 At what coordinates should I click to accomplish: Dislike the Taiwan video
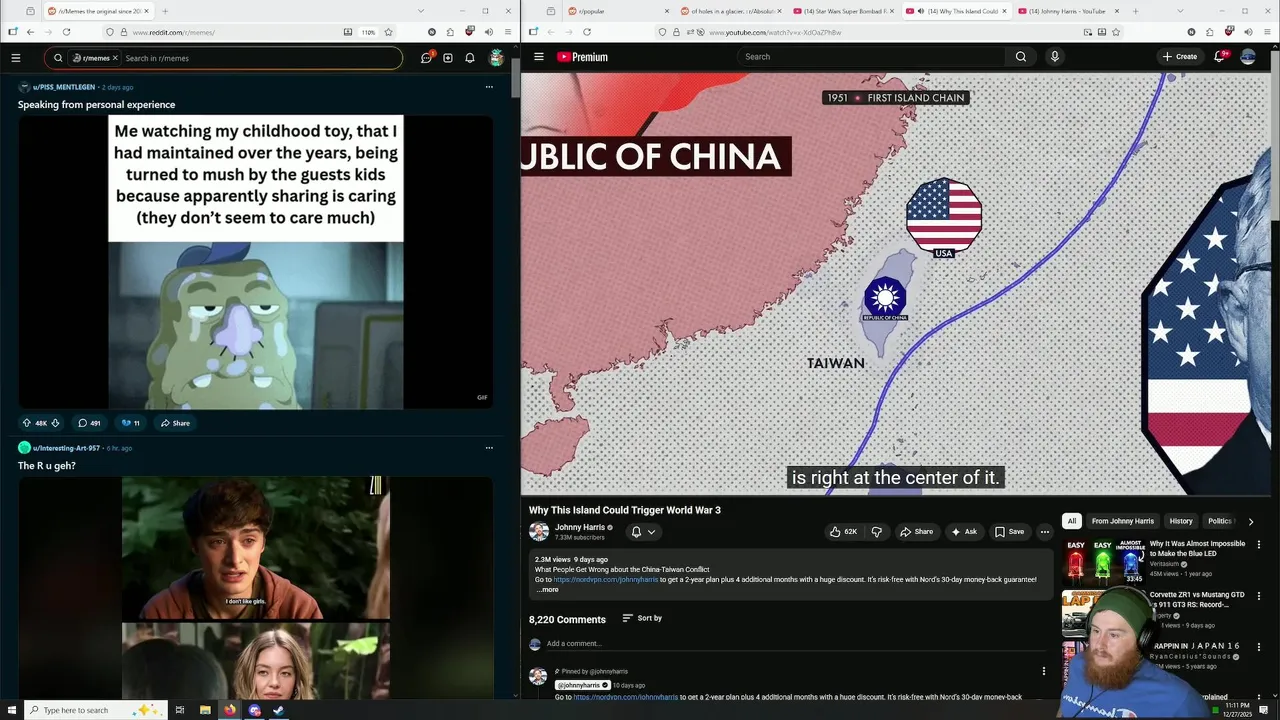click(877, 532)
